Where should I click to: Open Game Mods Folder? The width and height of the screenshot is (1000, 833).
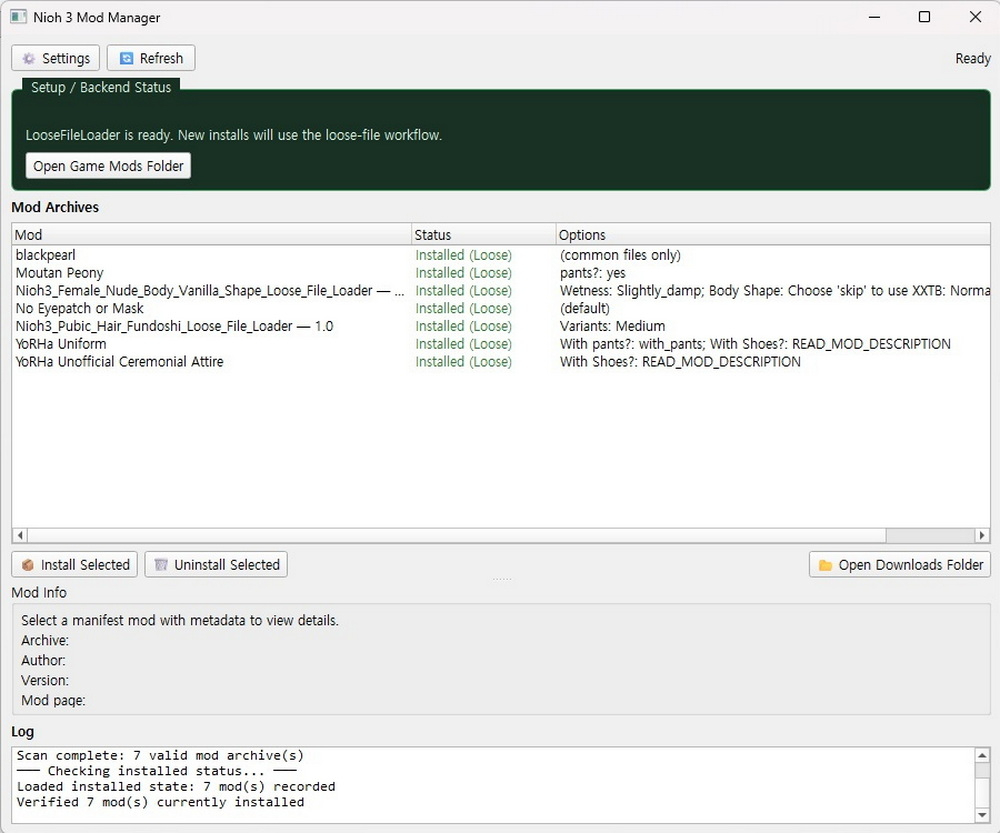tap(108, 166)
